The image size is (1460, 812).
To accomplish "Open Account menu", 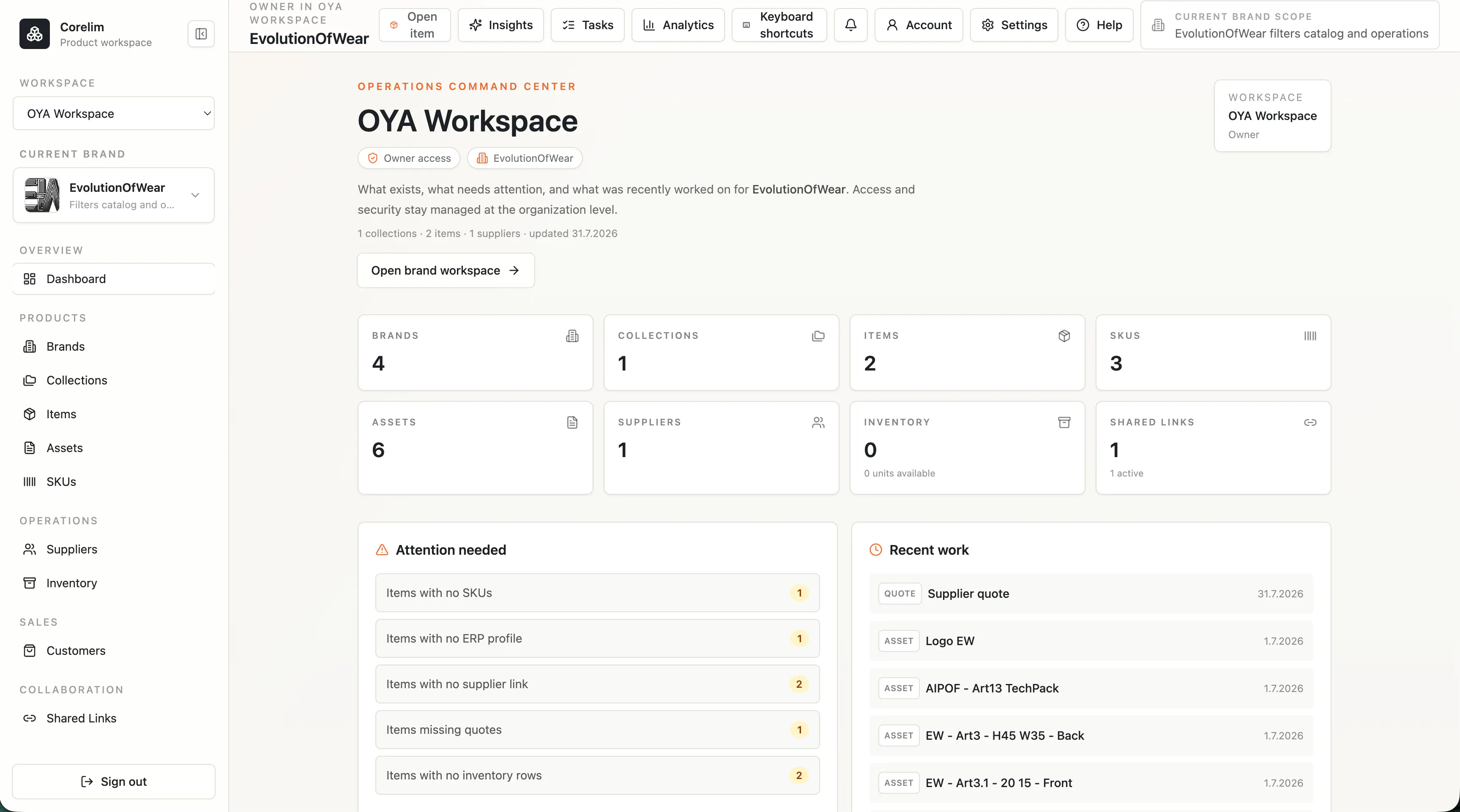I will click(x=919, y=25).
